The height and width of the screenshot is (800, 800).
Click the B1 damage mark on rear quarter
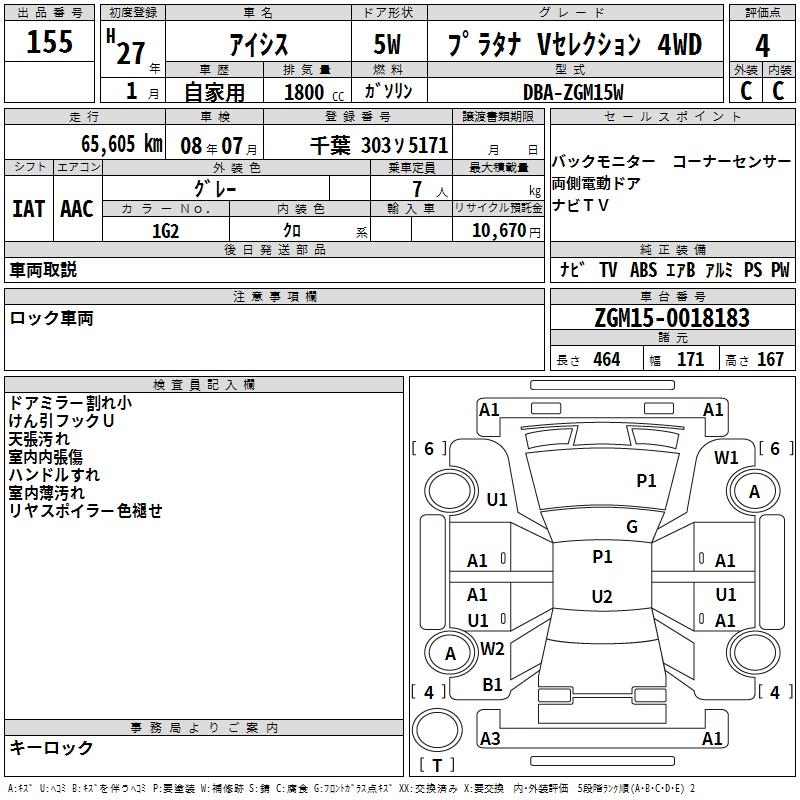492,685
